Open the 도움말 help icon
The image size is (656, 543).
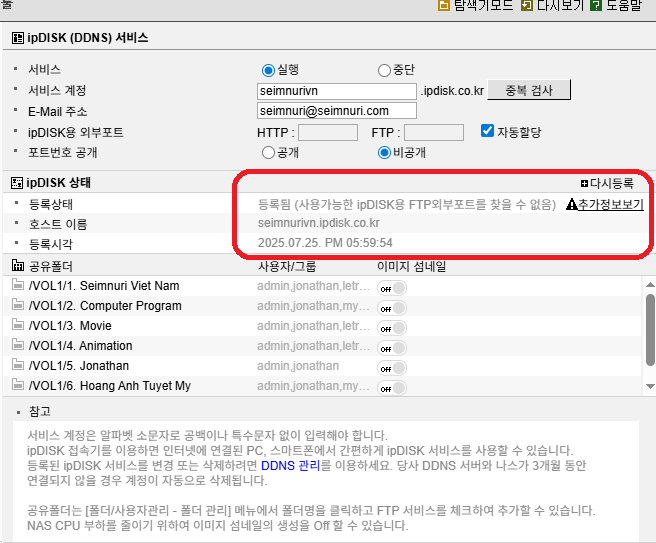pyautogui.click(x=596, y=5)
